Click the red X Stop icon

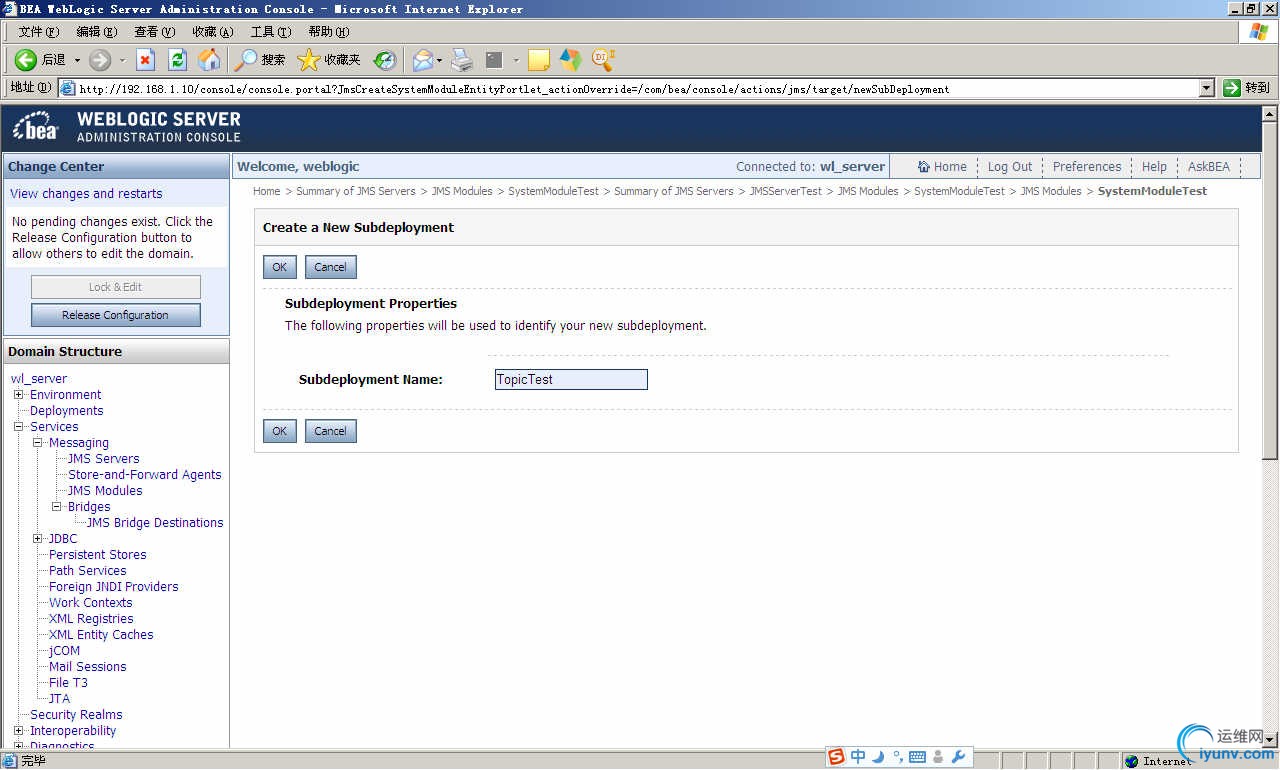146,60
